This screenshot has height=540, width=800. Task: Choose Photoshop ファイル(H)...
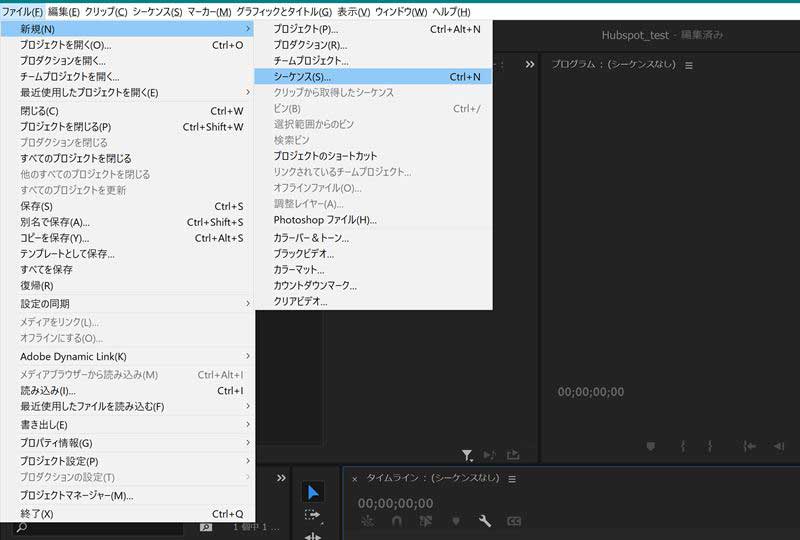pyautogui.click(x=373, y=219)
